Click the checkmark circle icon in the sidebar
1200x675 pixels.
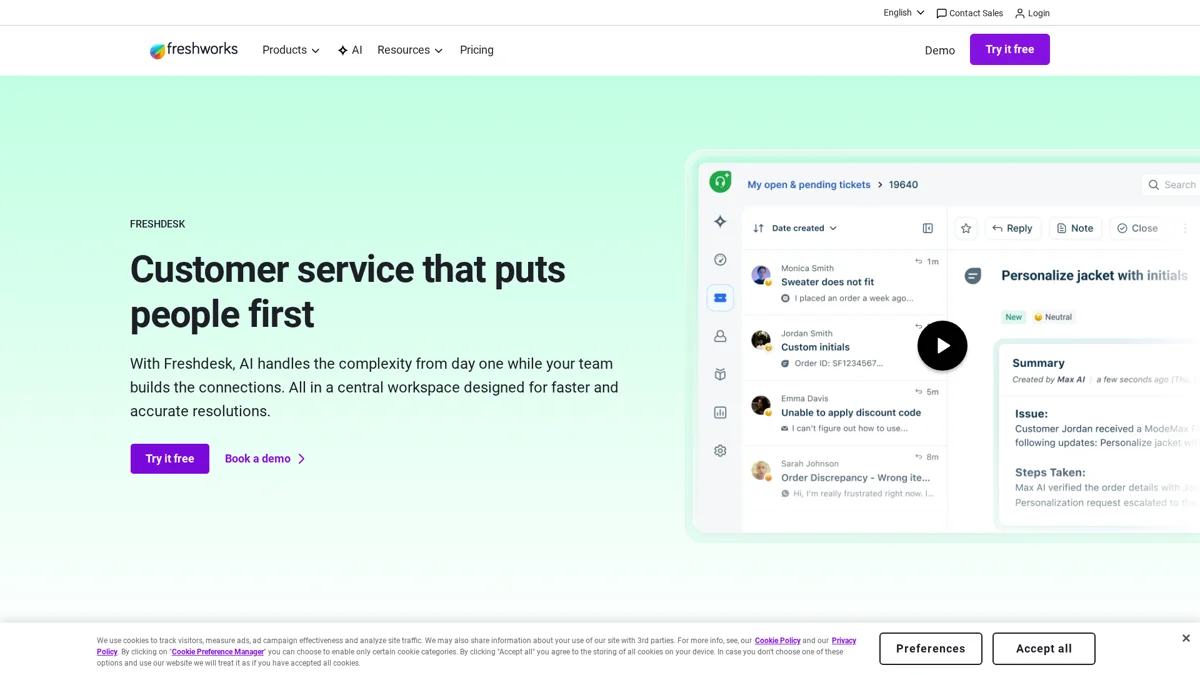tap(720, 259)
